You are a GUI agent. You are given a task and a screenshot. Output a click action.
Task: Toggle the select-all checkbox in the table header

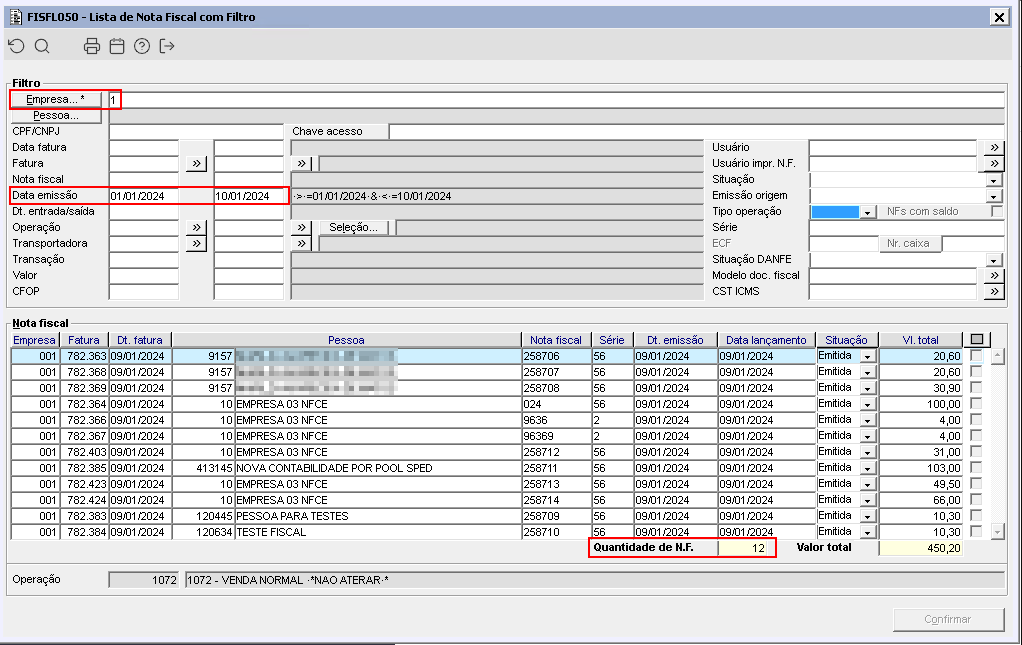(976, 340)
